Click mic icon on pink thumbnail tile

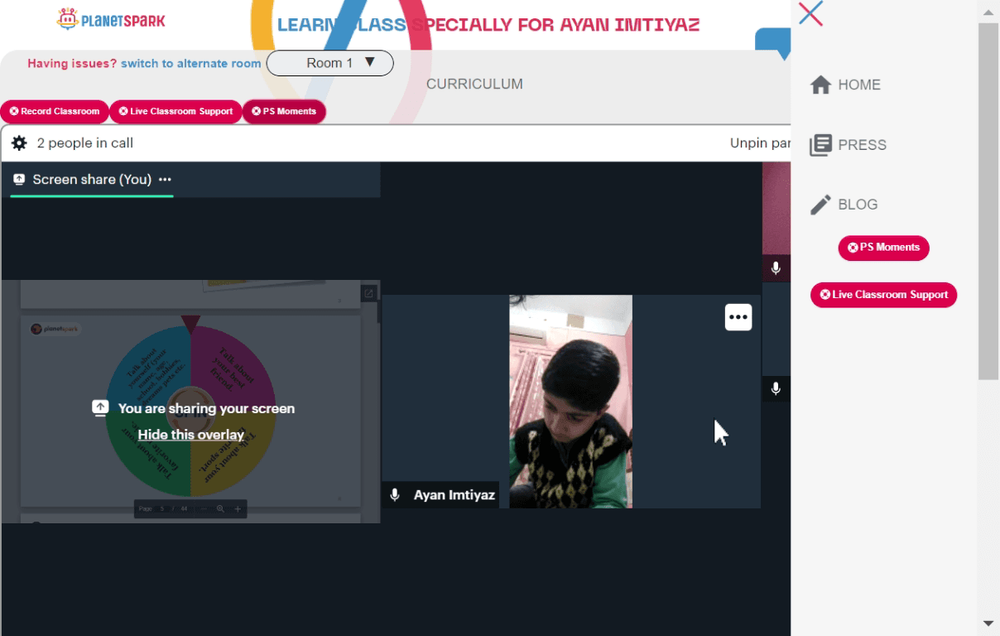pyautogui.click(x=776, y=268)
